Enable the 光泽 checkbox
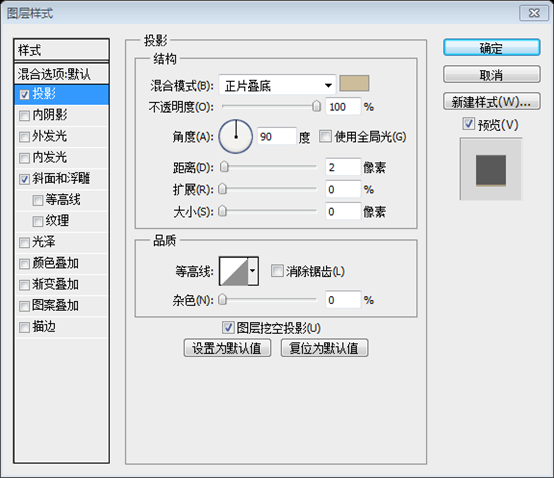This screenshot has width=554, height=478. (24, 243)
